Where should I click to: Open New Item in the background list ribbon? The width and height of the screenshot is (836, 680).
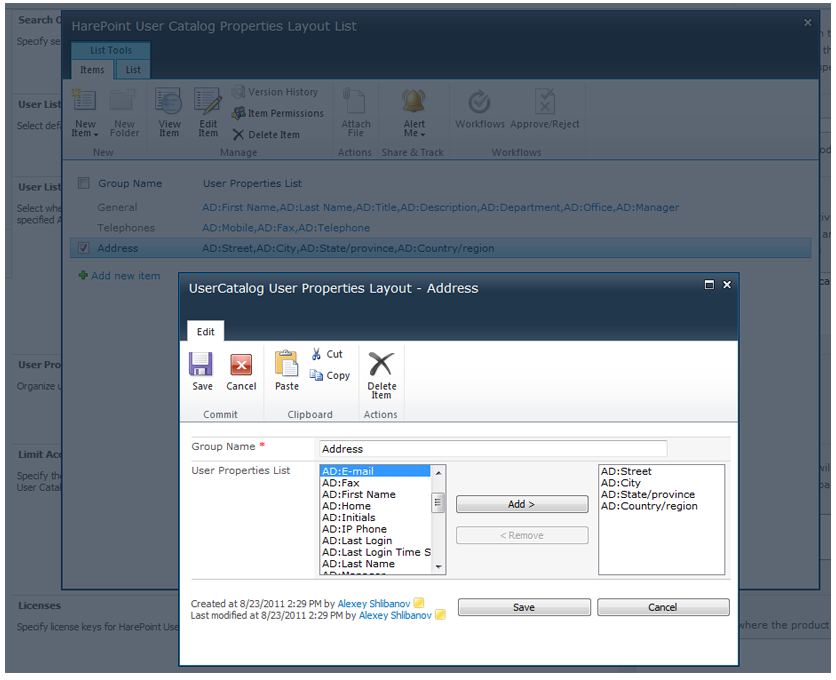click(x=85, y=113)
